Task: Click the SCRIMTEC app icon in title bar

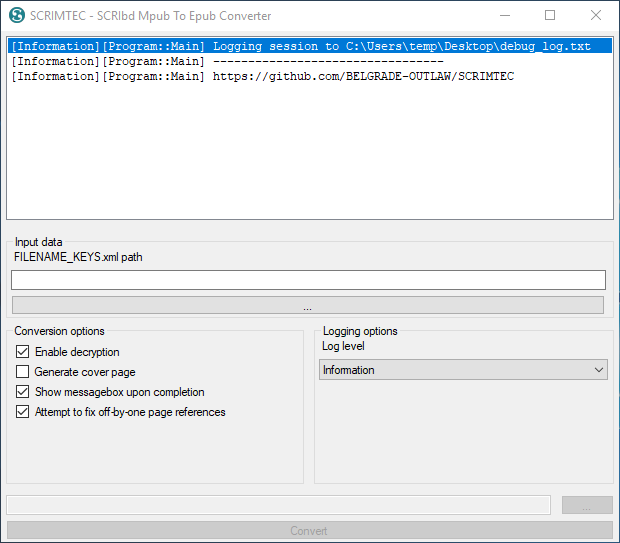Action: [17, 15]
